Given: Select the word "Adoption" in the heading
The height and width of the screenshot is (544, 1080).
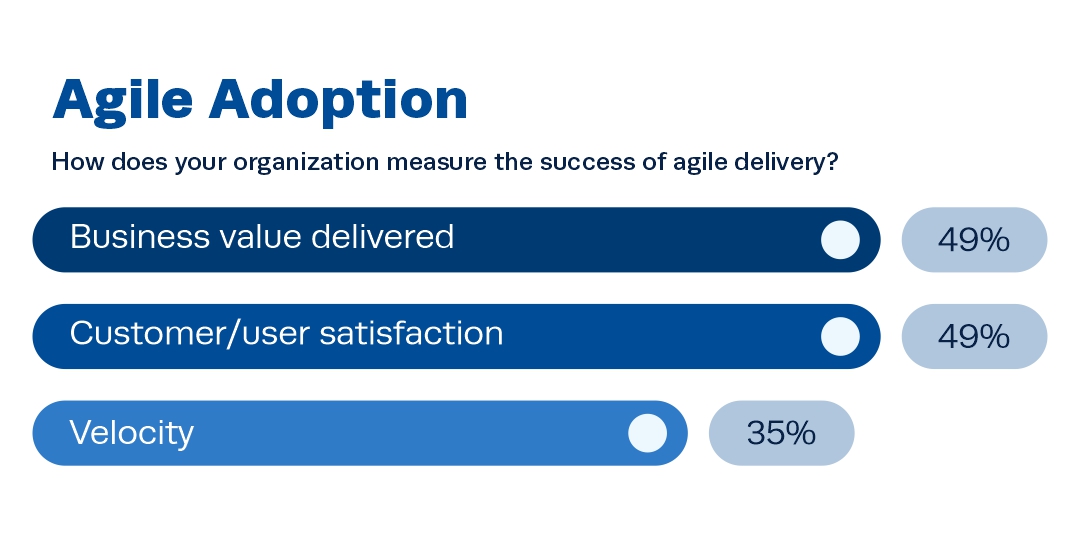Looking at the screenshot, I should pos(339,99).
